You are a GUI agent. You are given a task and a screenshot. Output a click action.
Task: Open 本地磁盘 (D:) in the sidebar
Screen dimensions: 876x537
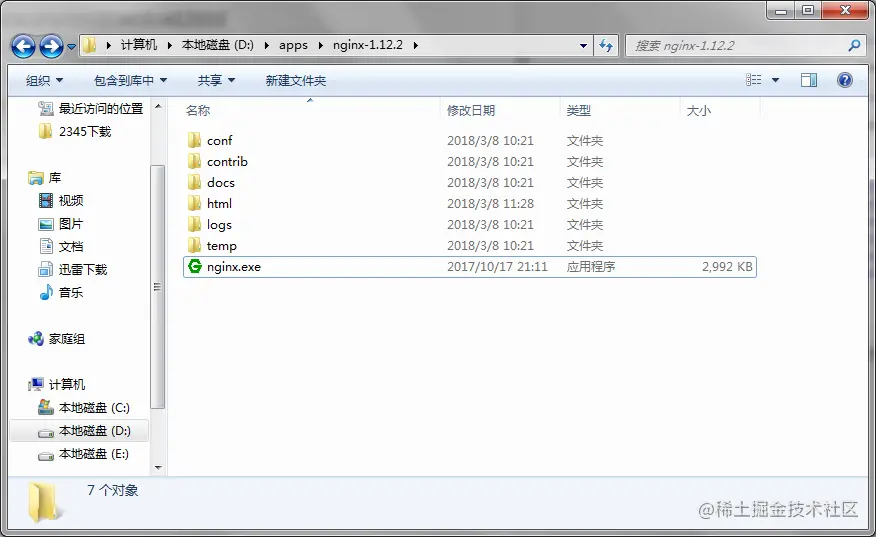[94, 431]
